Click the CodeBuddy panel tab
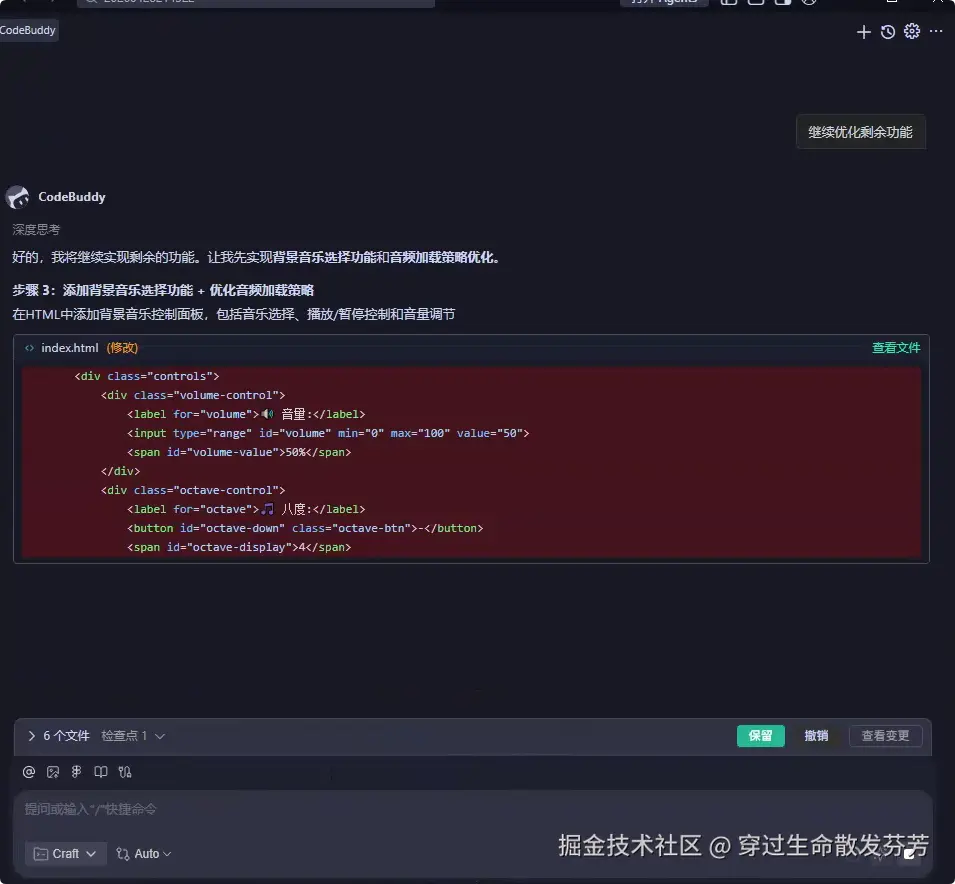Image resolution: width=955 pixels, height=884 pixels. pos(28,30)
